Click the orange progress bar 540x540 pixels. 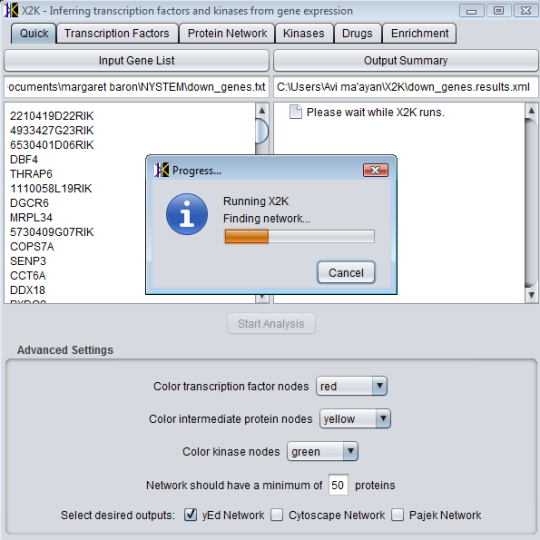[x=299, y=236]
